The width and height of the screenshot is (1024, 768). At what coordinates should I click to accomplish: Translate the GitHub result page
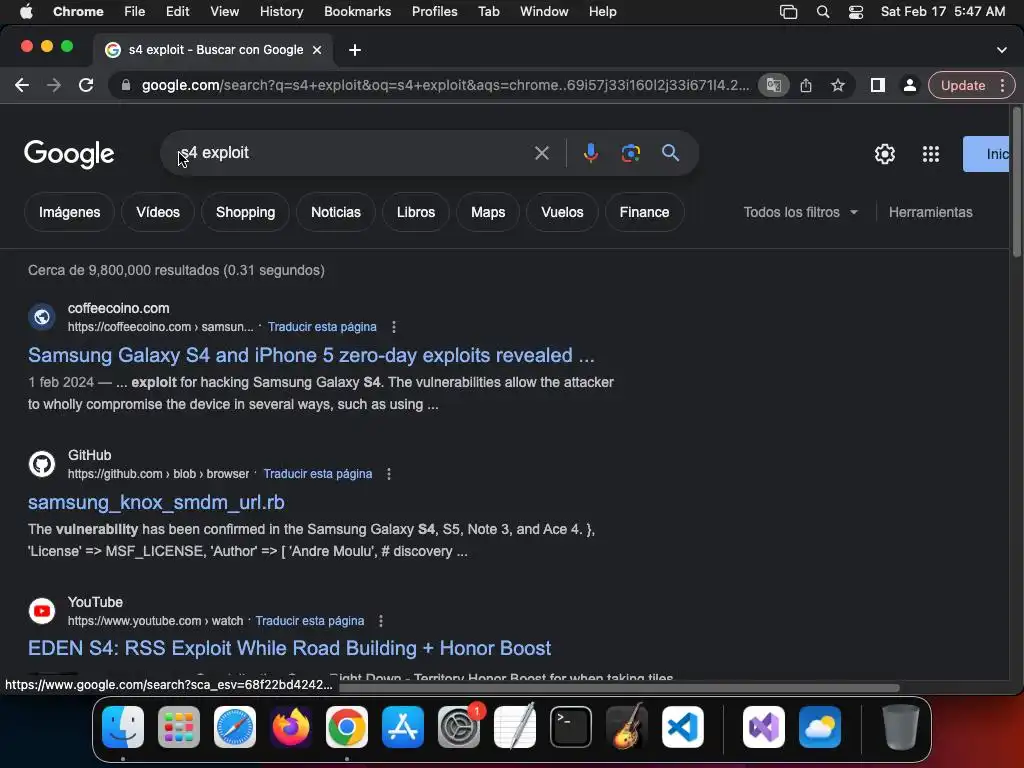pos(317,473)
